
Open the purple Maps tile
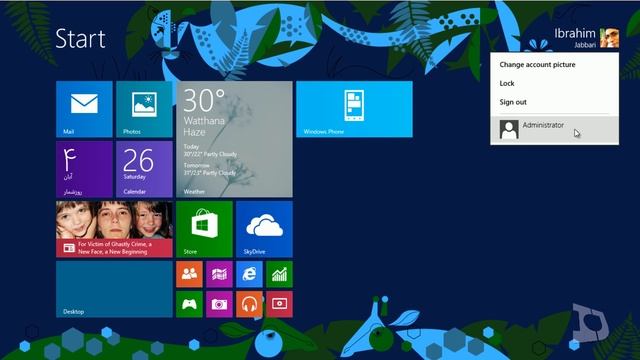219,274
